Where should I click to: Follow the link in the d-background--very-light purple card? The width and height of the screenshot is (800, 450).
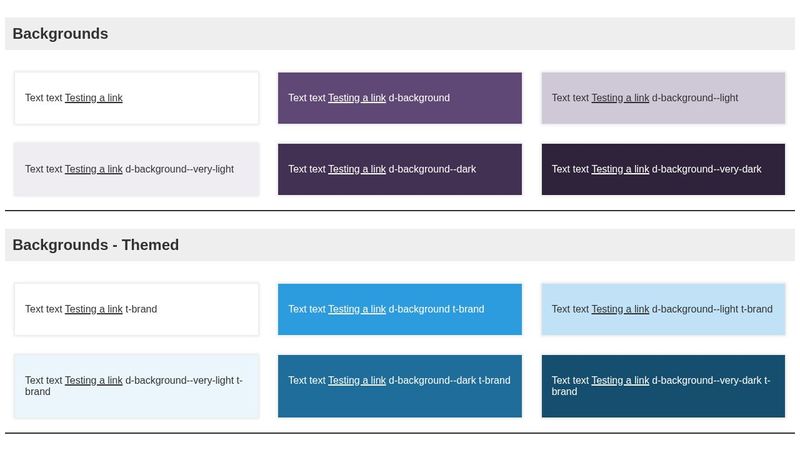[94, 169]
